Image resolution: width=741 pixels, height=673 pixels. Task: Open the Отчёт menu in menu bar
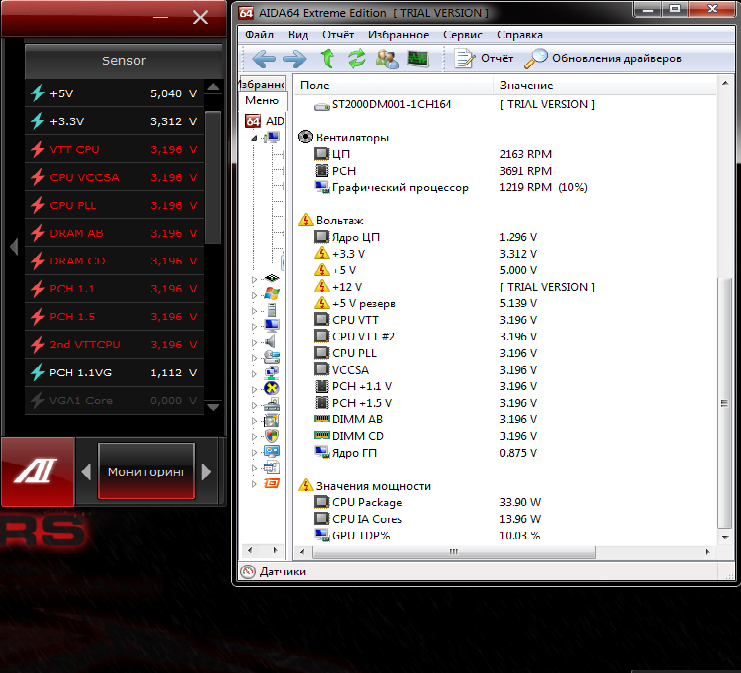(338, 35)
